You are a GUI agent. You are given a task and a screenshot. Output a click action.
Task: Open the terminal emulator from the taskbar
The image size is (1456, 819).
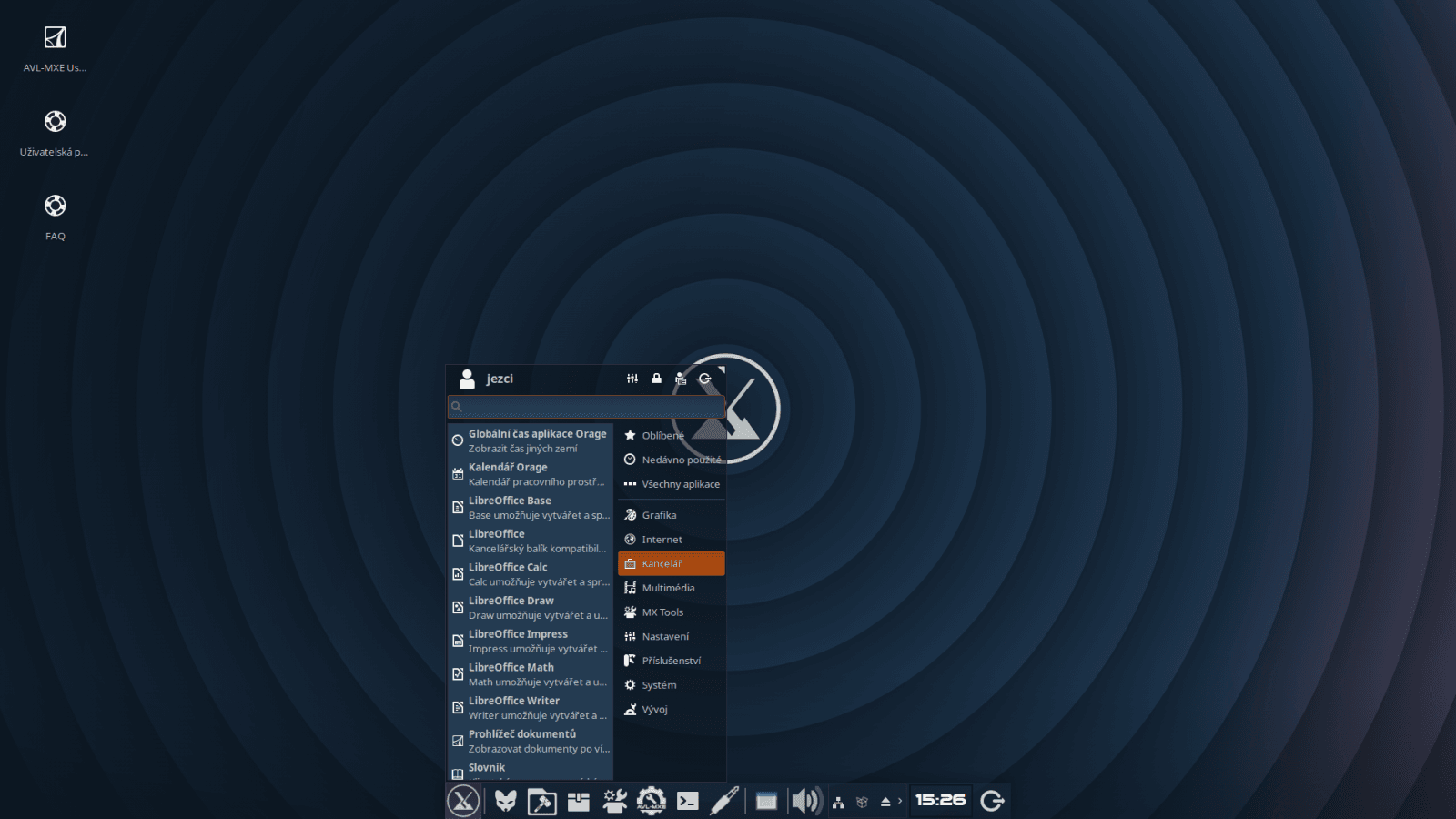tap(689, 801)
